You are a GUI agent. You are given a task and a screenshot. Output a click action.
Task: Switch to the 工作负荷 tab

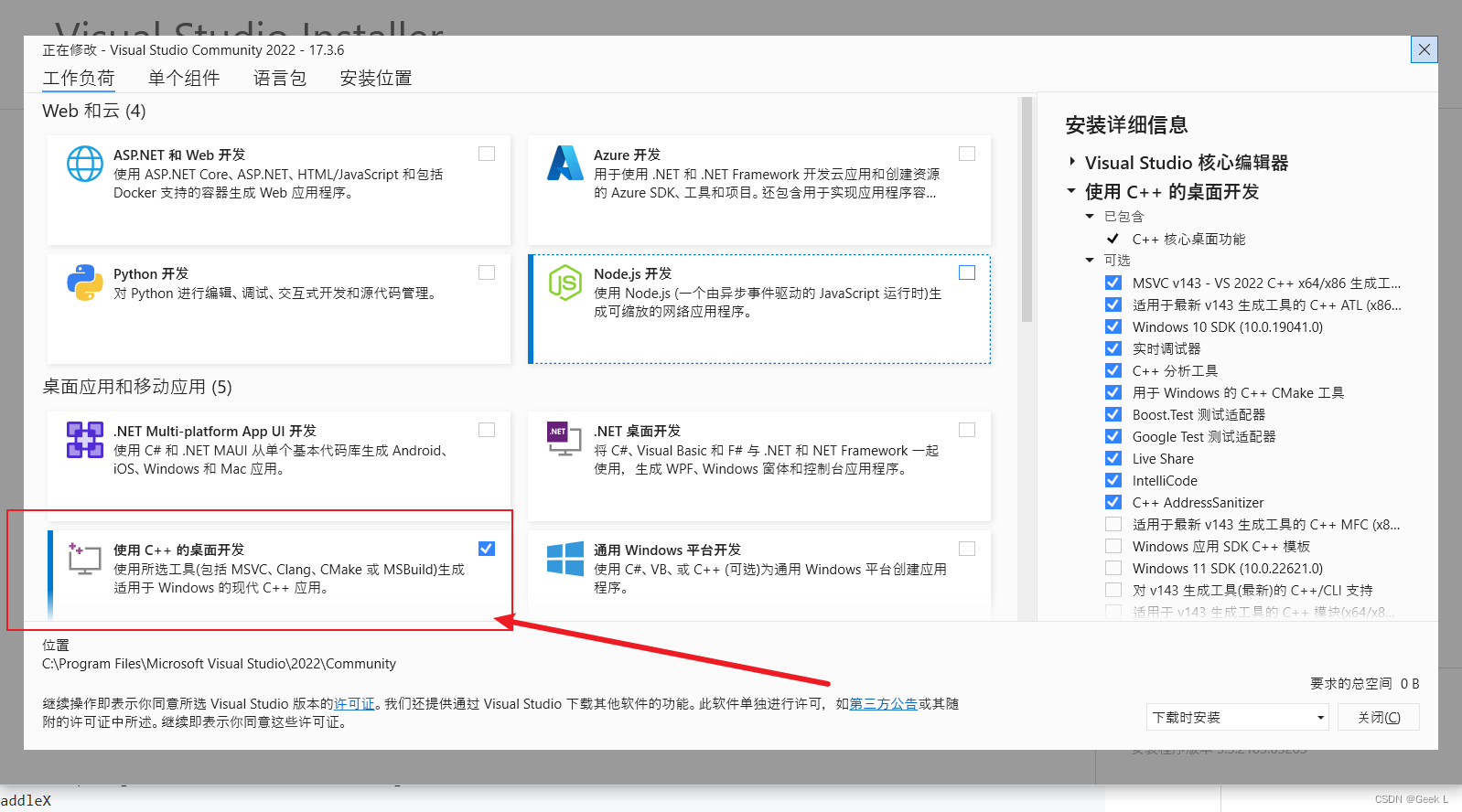79,79
